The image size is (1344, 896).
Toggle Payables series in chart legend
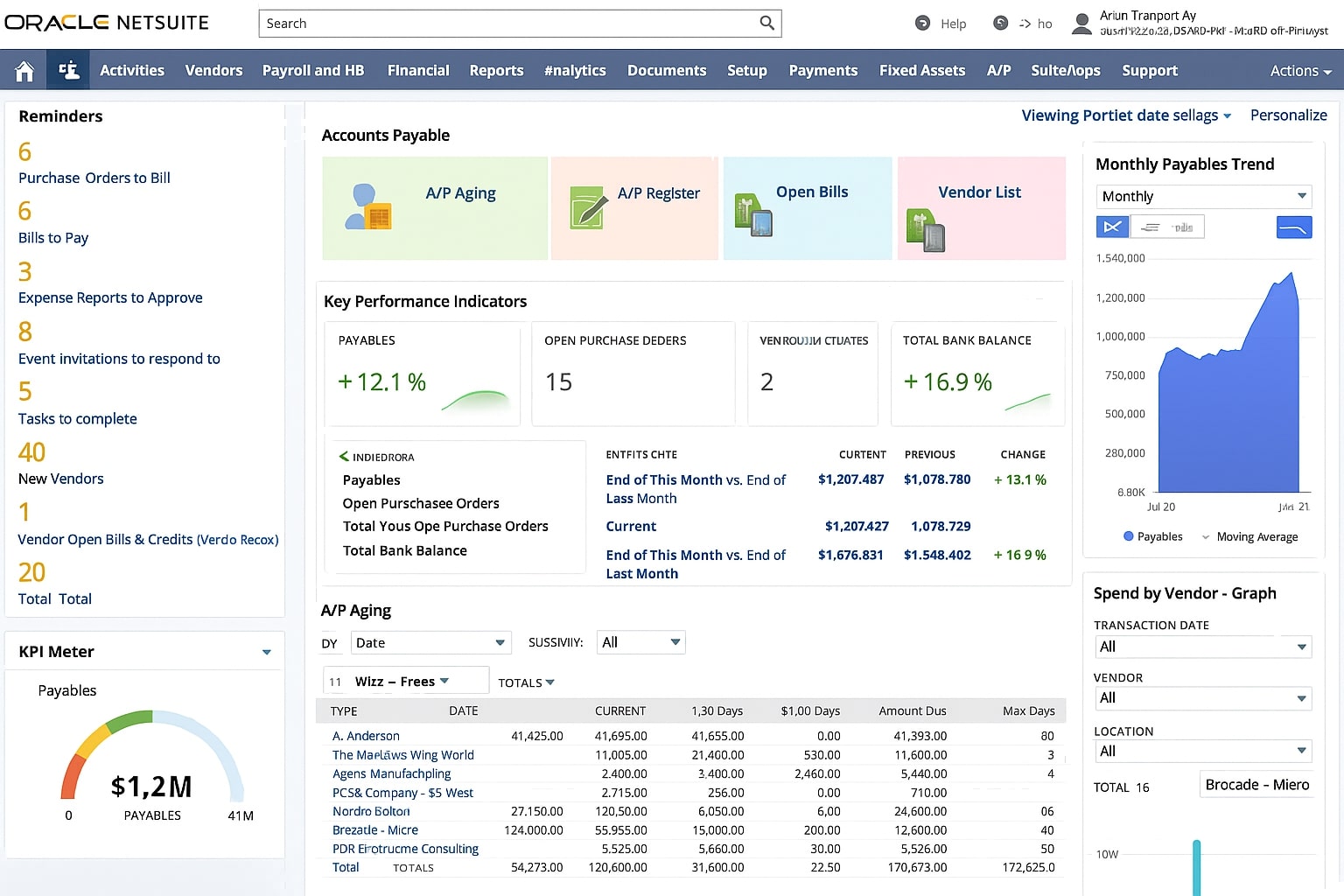1152,536
